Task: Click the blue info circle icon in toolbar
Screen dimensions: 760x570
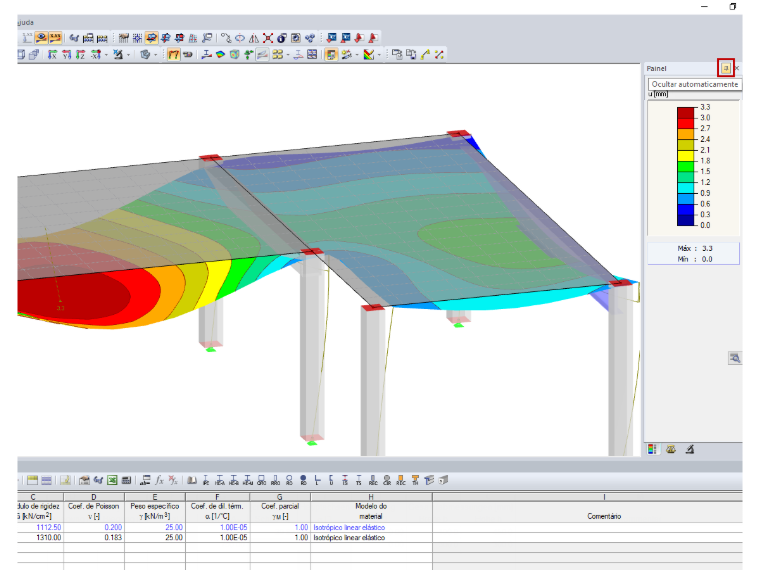Action: (282, 38)
